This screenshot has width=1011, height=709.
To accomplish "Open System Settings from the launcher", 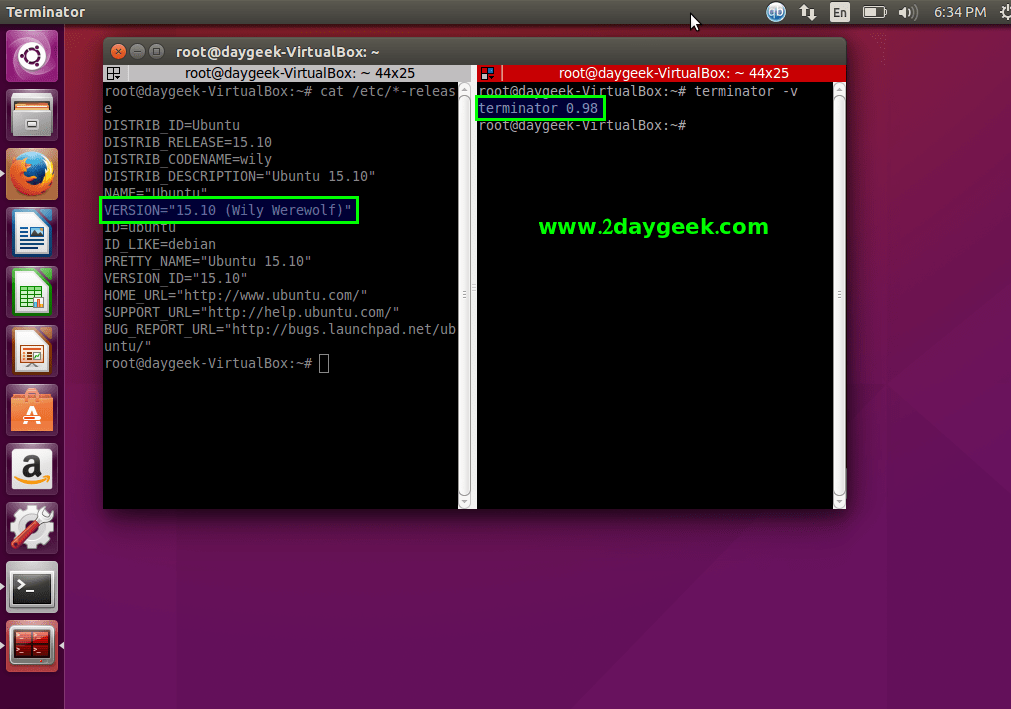I will click(31, 528).
